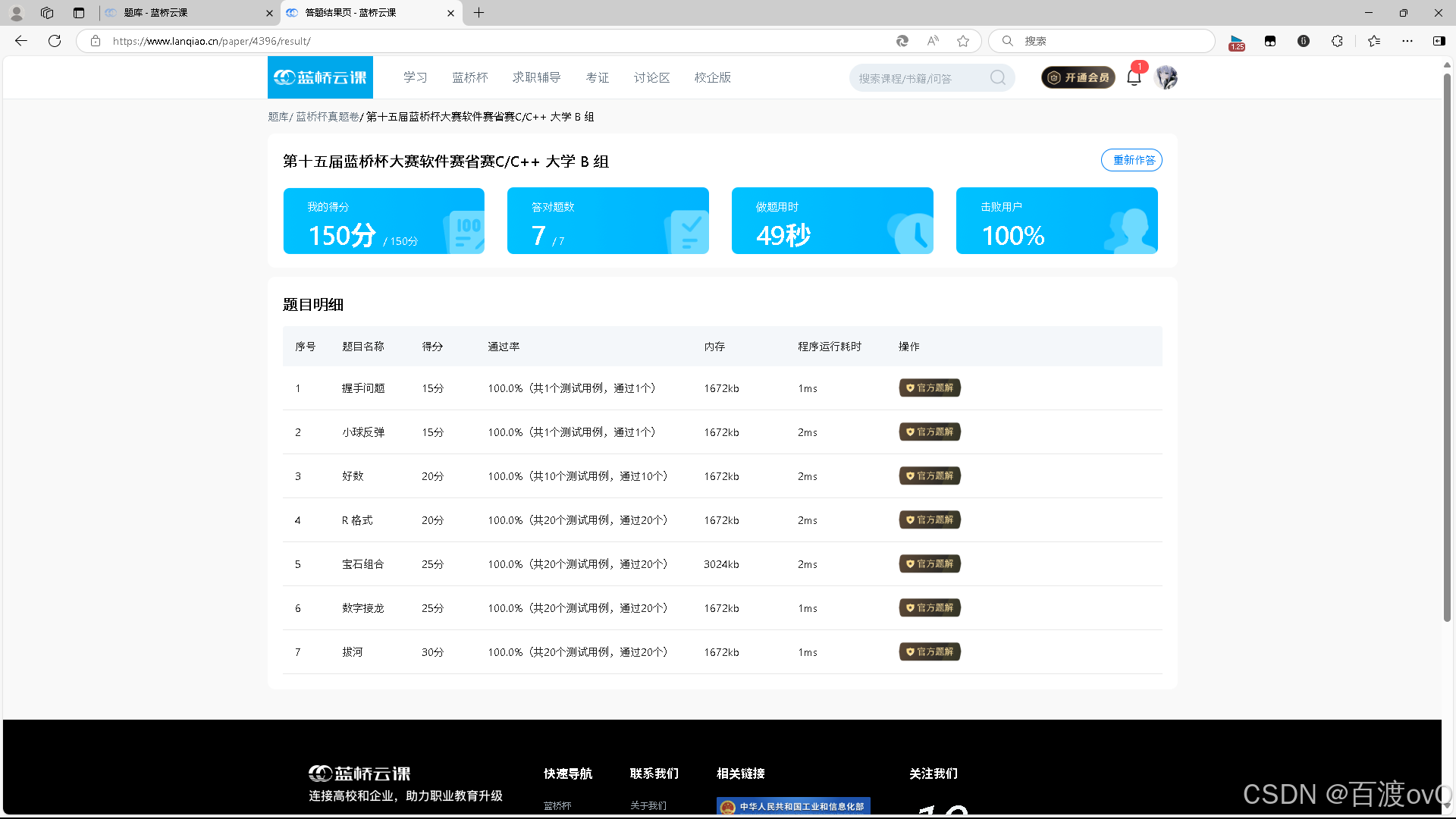Open the browser settings ellipsis menu
This screenshot has width=1456, height=819.
(x=1407, y=41)
